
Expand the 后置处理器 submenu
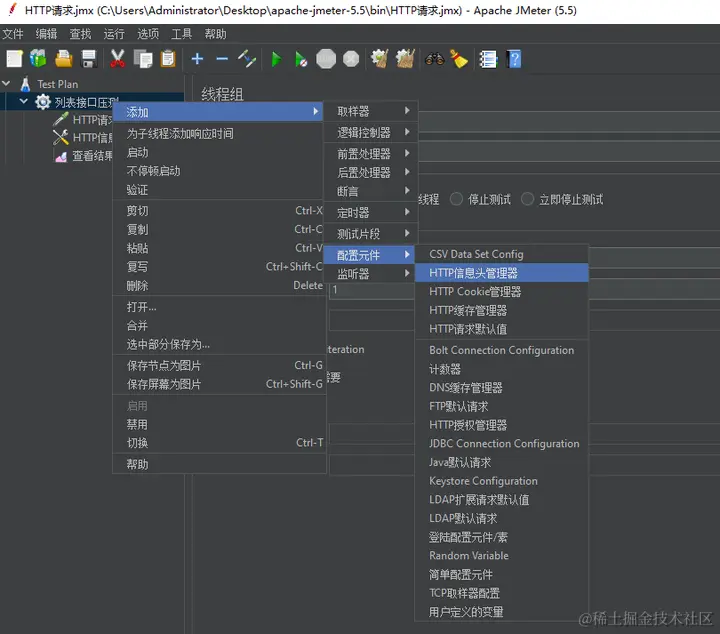[371, 172]
